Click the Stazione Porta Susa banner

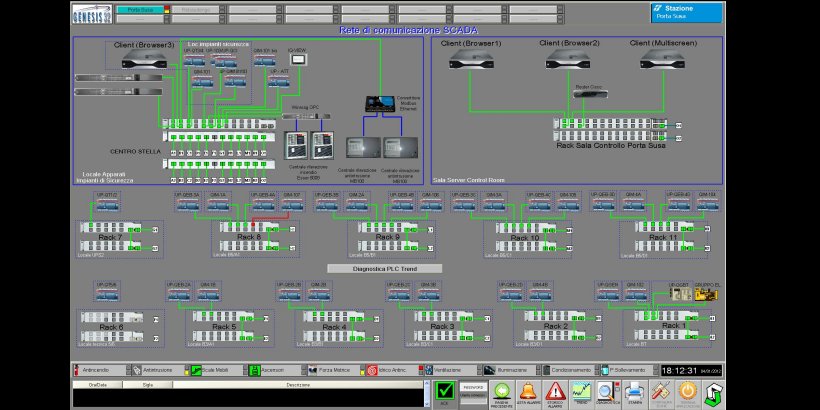pyautogui.click(x=686, y=13)
